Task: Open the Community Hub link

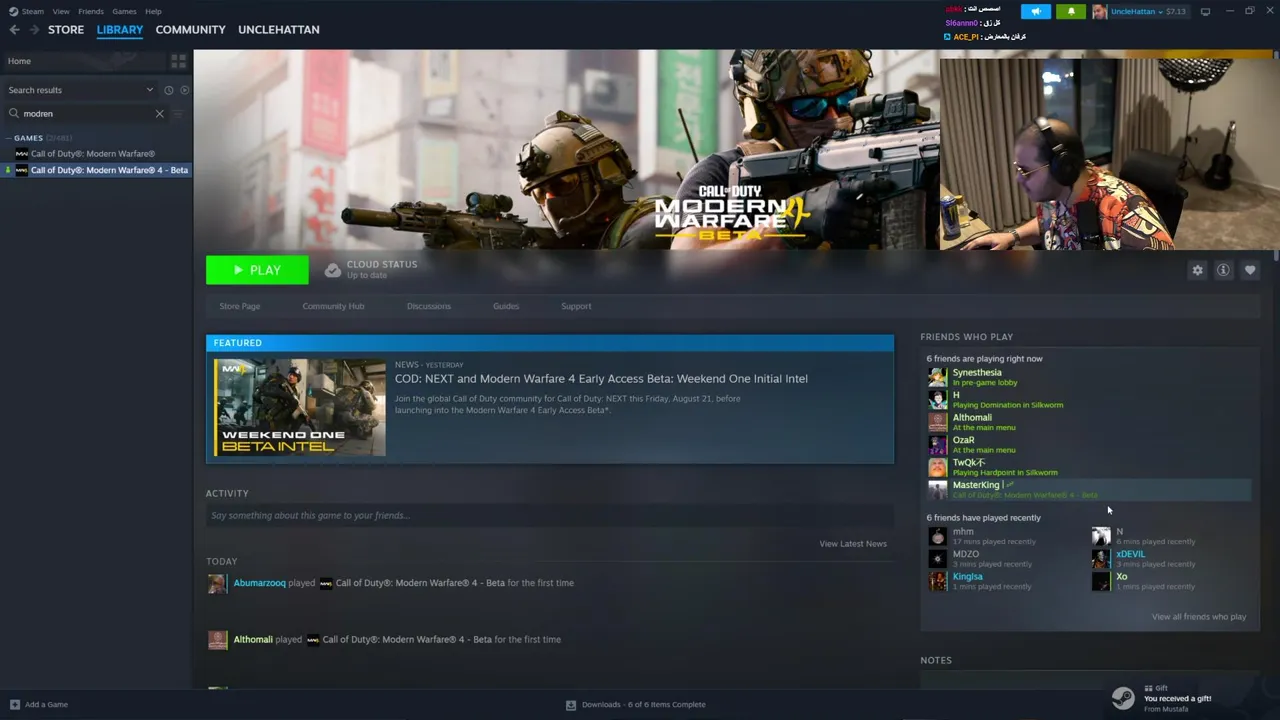Action: (333, 306)
